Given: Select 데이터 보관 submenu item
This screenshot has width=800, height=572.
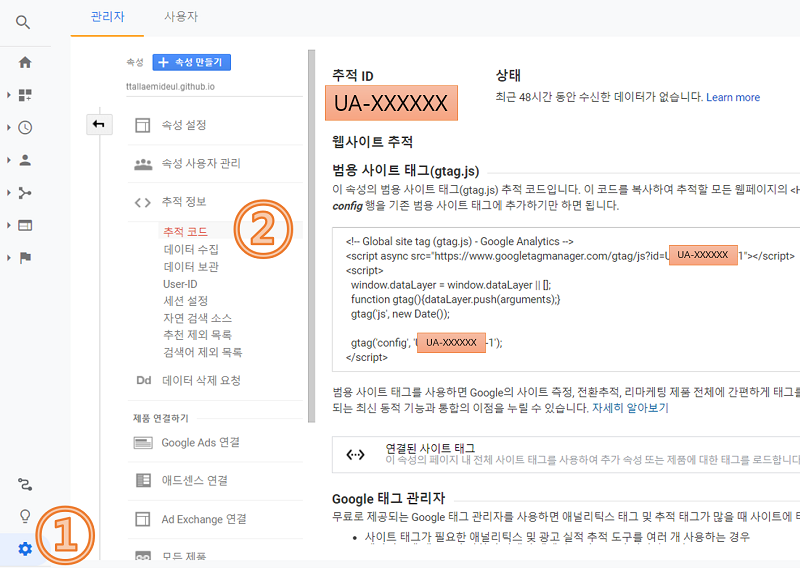Looking at the screenshot, I should click(x=191, y=266).
